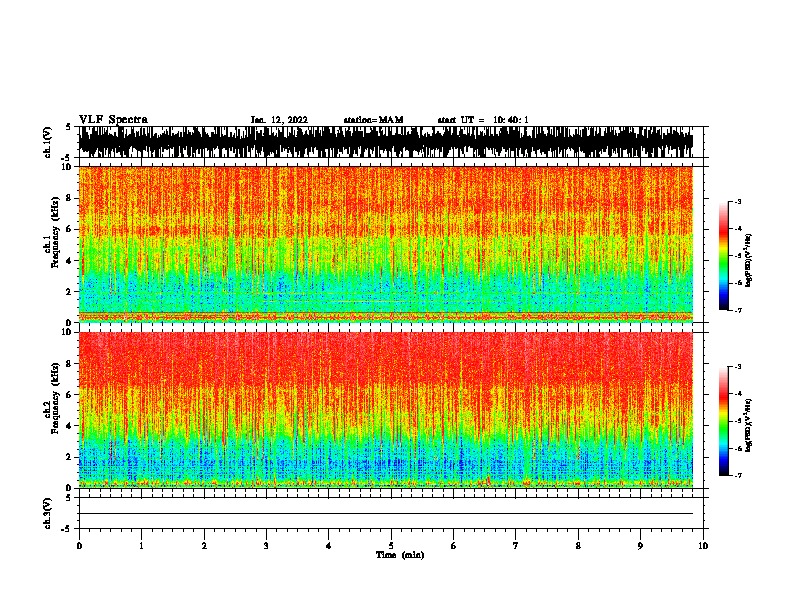Click the ch.2 colorbar log(PSD) unit label
Image resolution: width=792 pixels, height=612 pixels.
[748, 425]
